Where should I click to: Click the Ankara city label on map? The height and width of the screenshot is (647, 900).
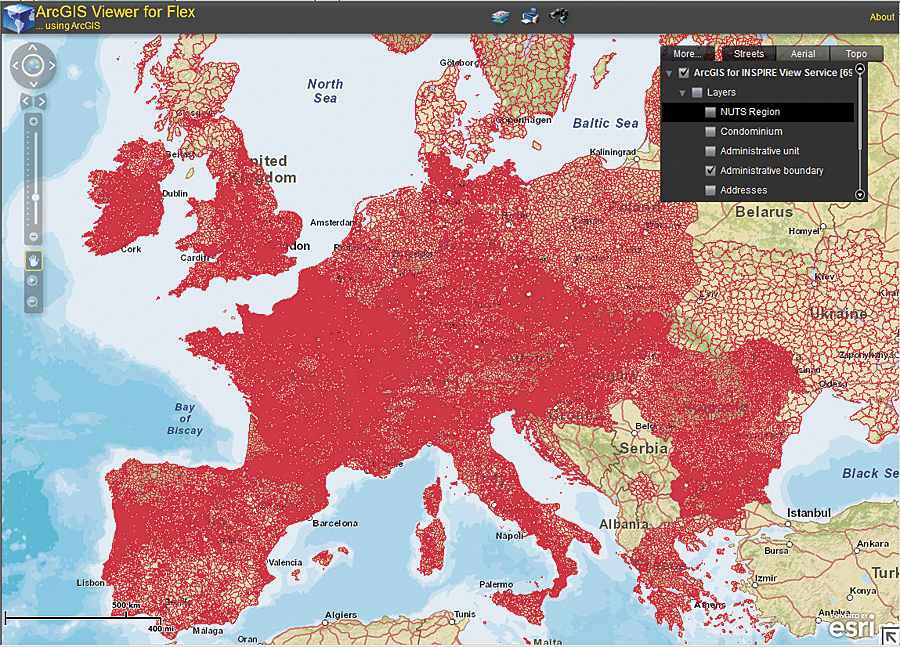[873, 544]
